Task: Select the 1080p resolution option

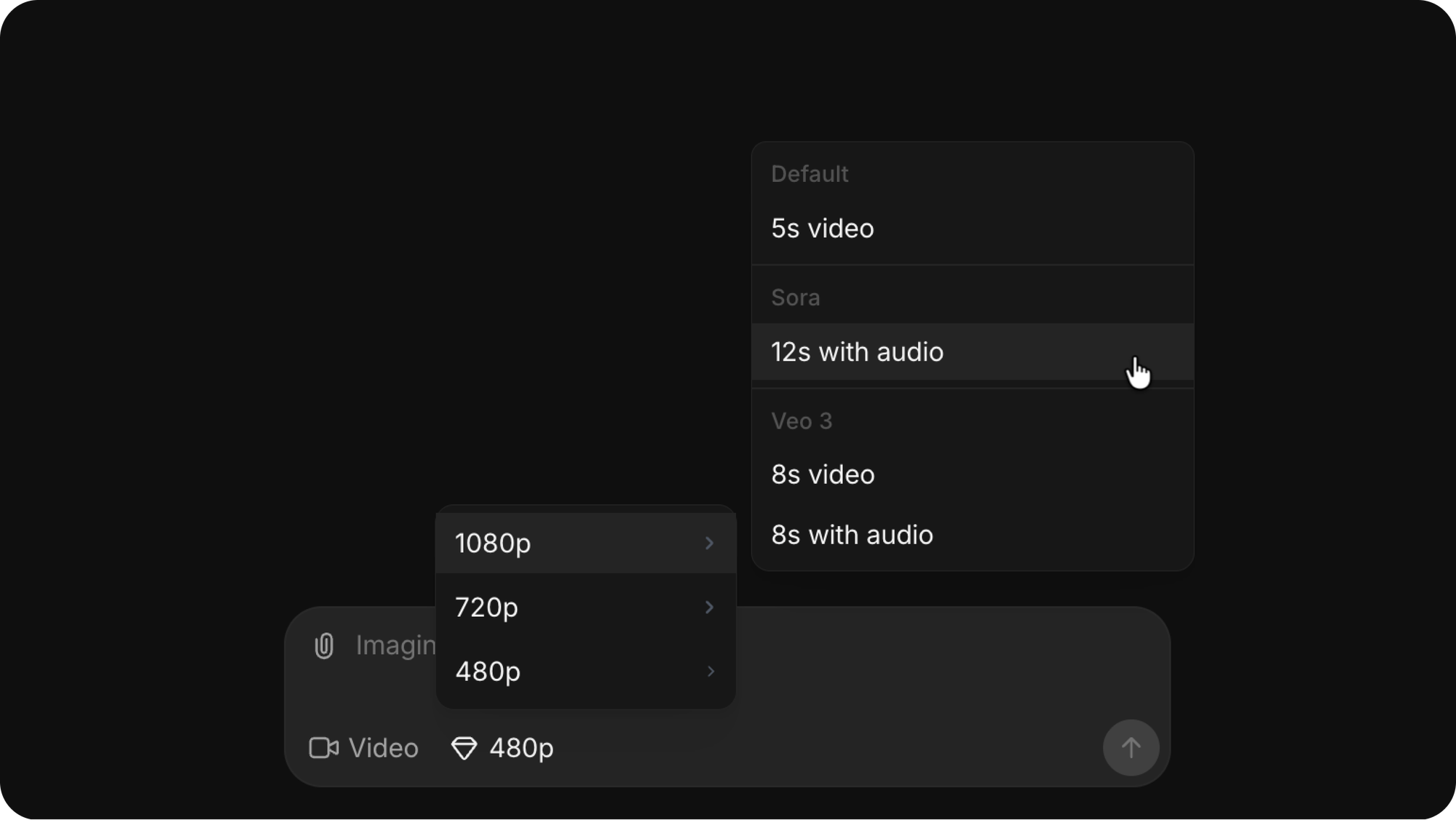Action: [493, 543]
